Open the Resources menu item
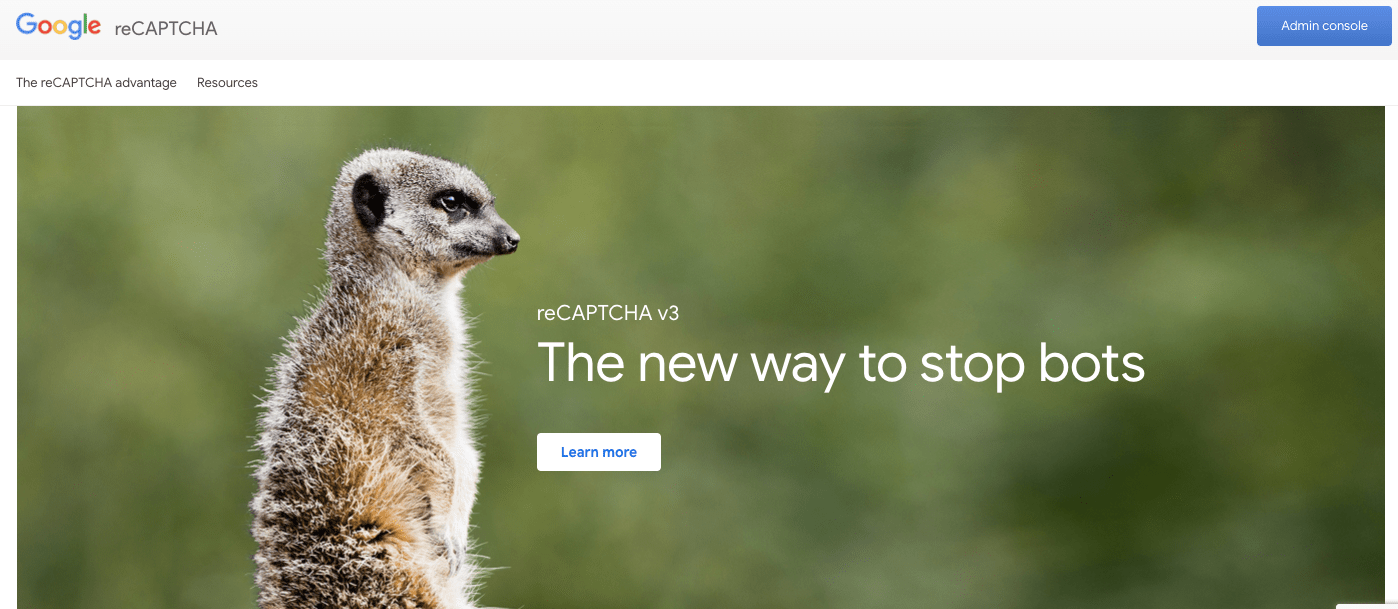This screenshot has height=609, width=1398. point(227,83)
